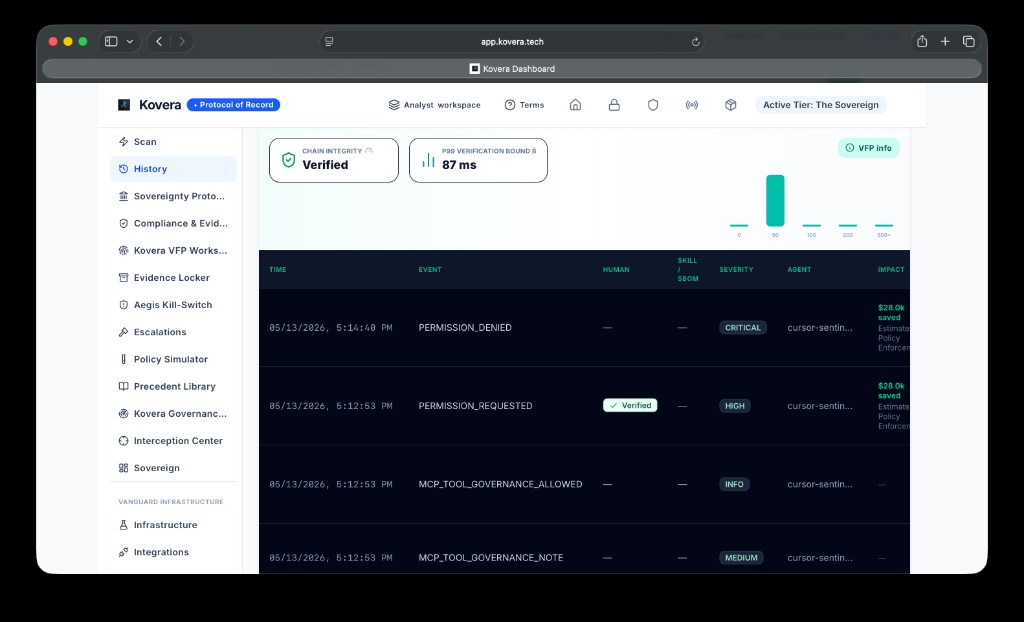Open Policy Simulator
Screen dimensions: 1024x622
tap(174, 359)
